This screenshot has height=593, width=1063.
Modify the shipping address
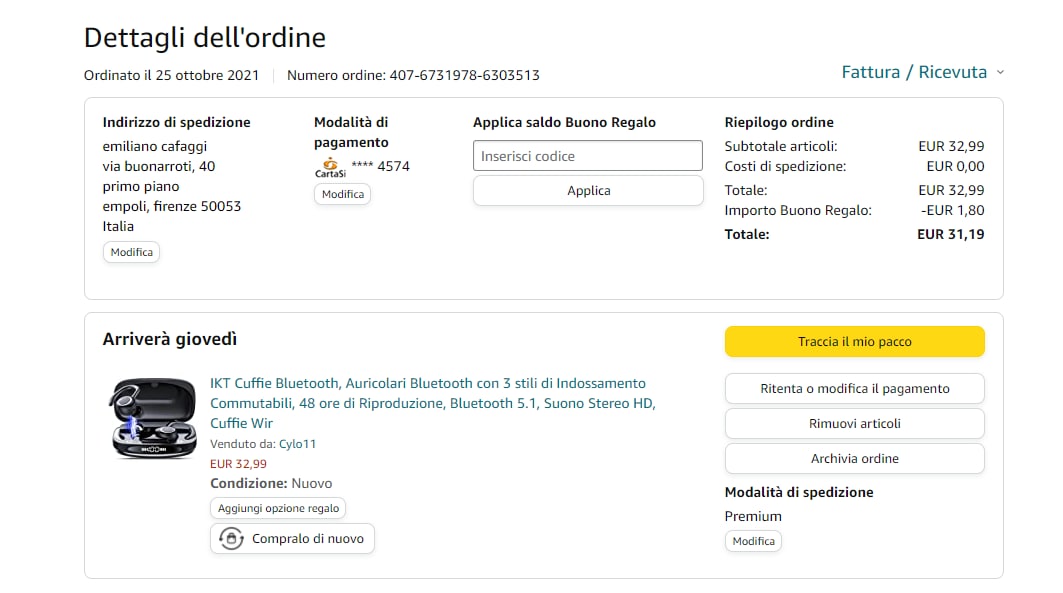point(131,252)
